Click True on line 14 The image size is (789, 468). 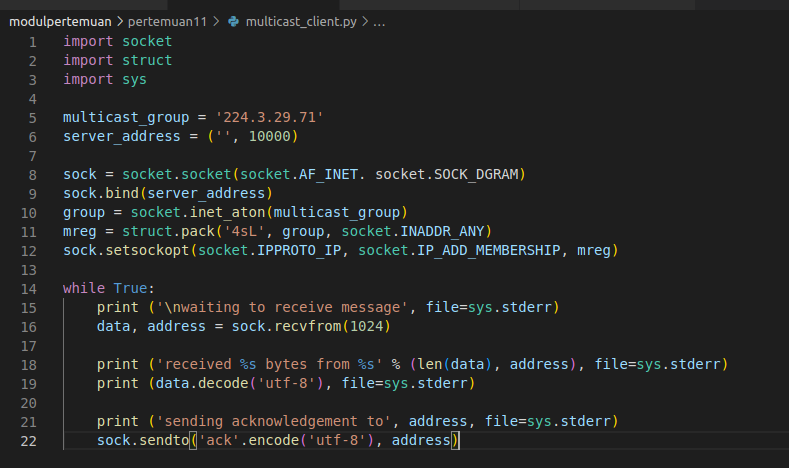[130, 288]
